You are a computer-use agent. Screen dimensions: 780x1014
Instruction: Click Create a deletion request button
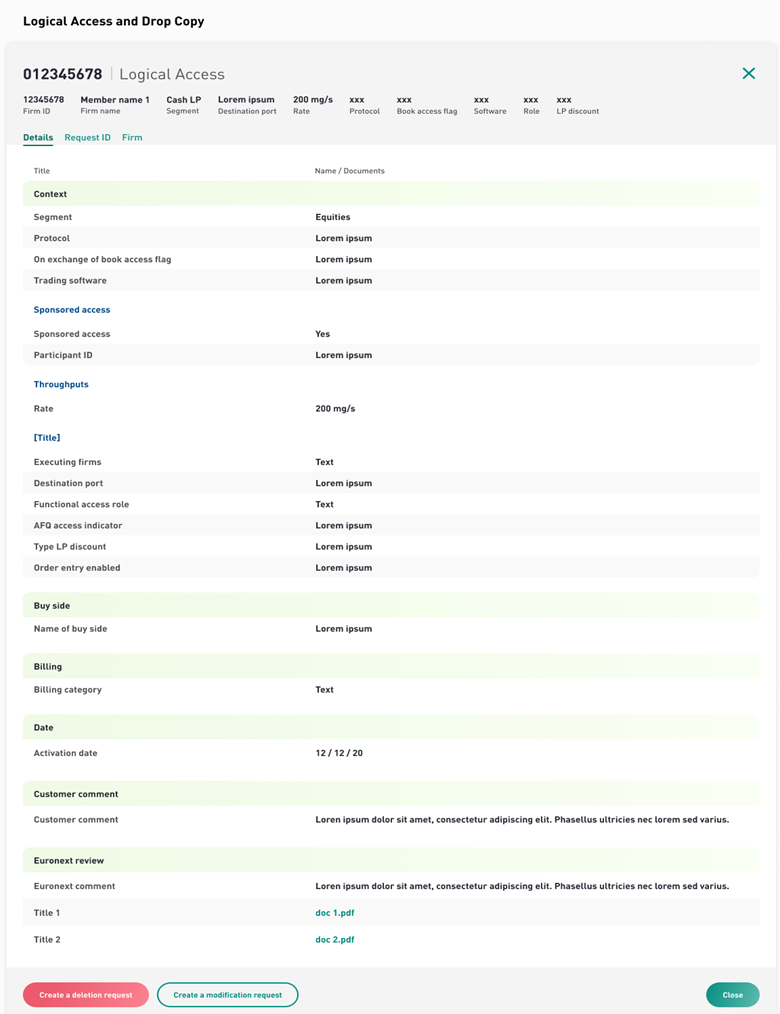click(x=85, y=995)
